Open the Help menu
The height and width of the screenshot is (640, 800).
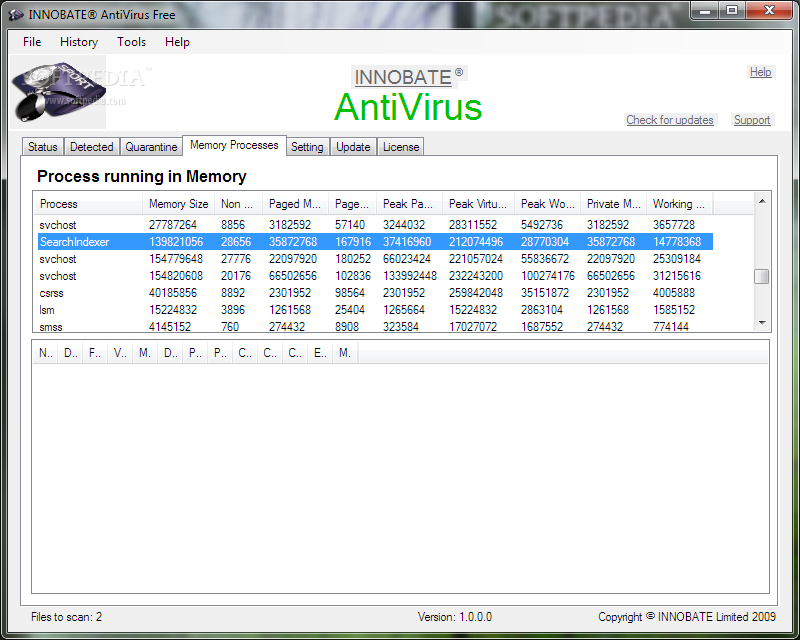click(177, 42)
